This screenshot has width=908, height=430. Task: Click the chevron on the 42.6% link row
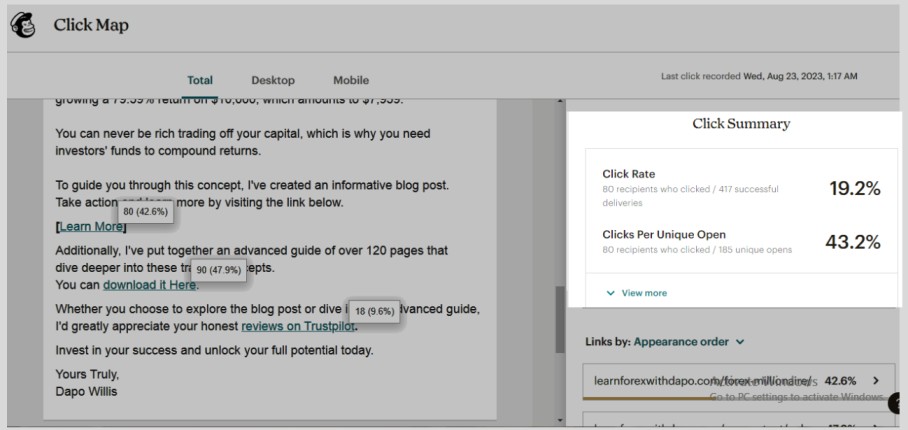(876, 381)
